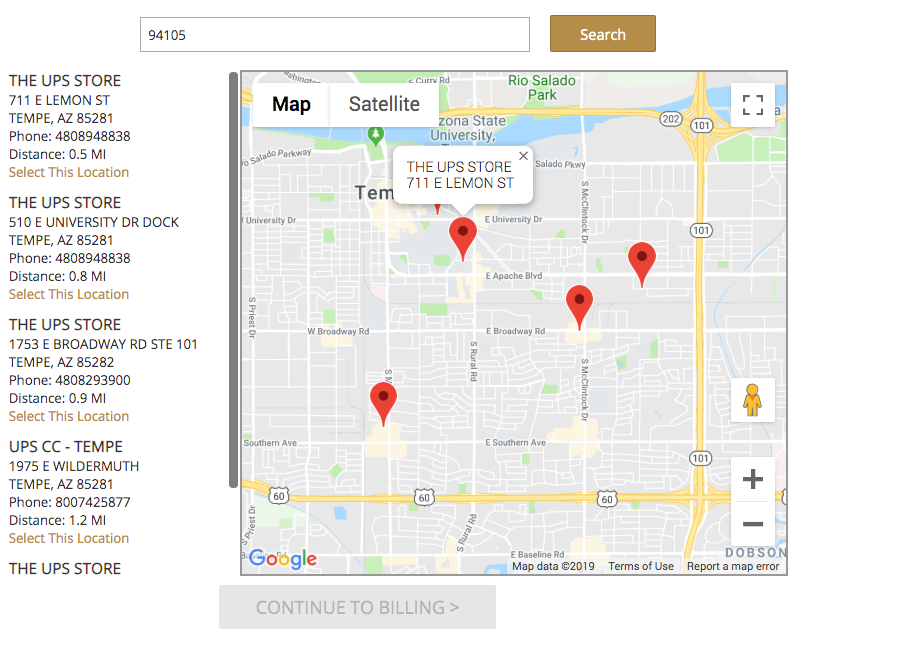Select the map pin just above Southern Ave

(x=383, y=403)
